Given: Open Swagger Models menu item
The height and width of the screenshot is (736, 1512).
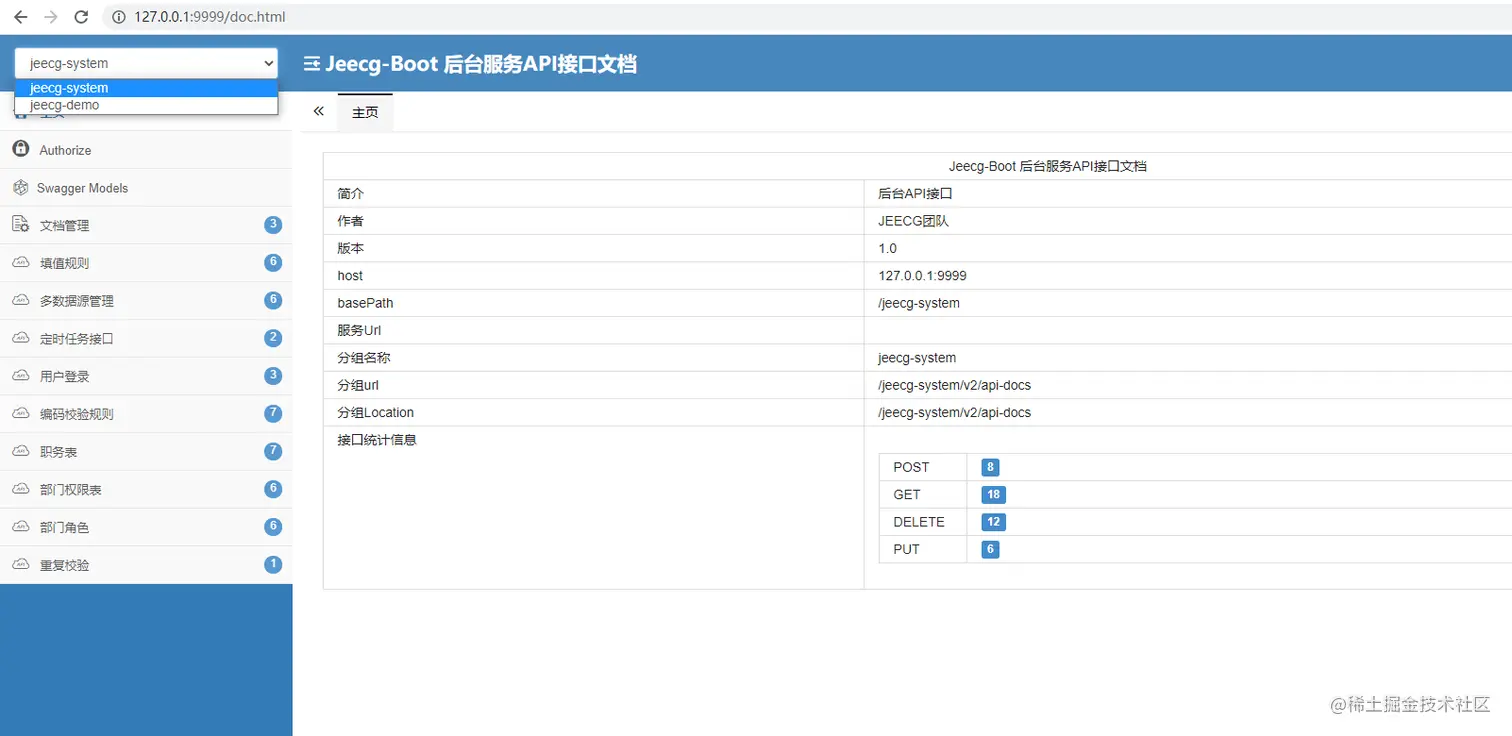Looking at the screenshot, I should click(146, 188).
